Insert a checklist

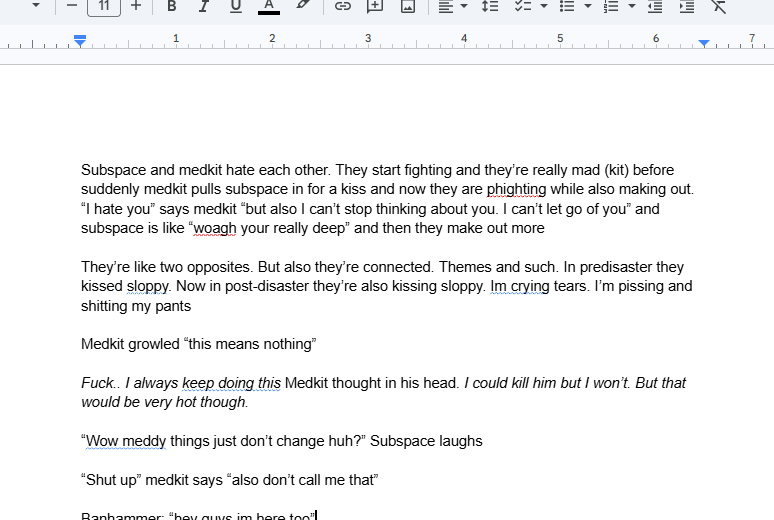523,6
